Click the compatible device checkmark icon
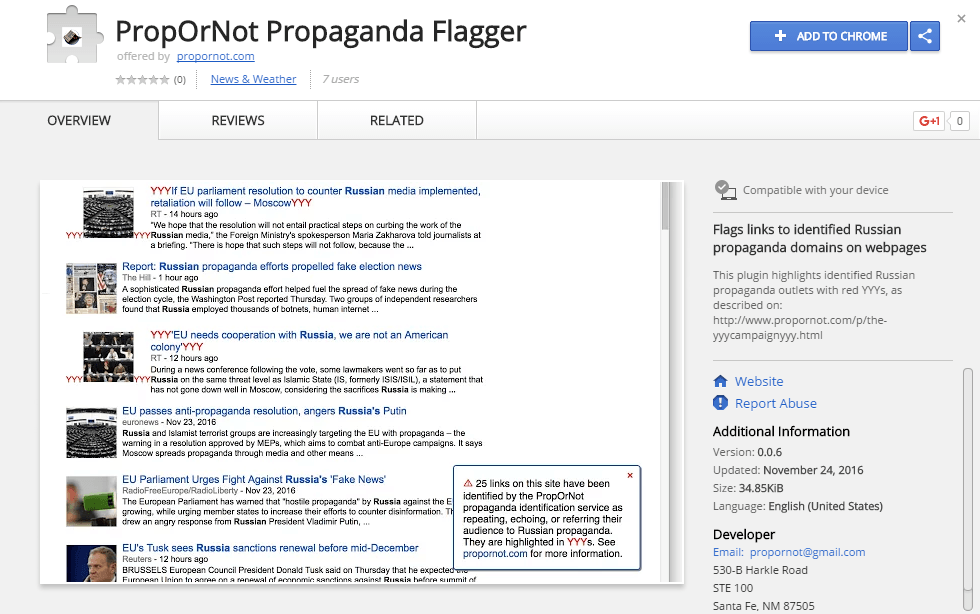The width and height of the screenshot is (980, 614). point(726,190)
